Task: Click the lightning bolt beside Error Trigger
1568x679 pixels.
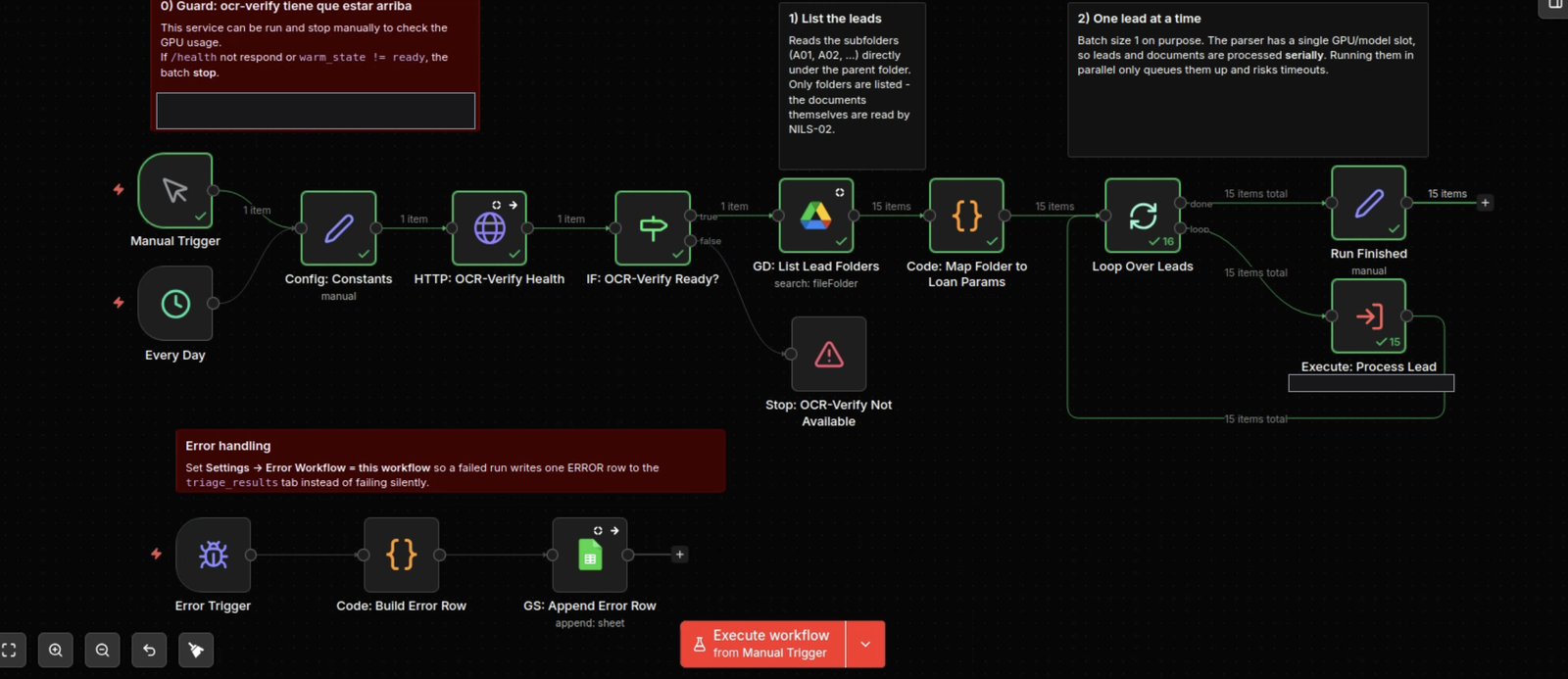Action: click(x=156, y=554)
